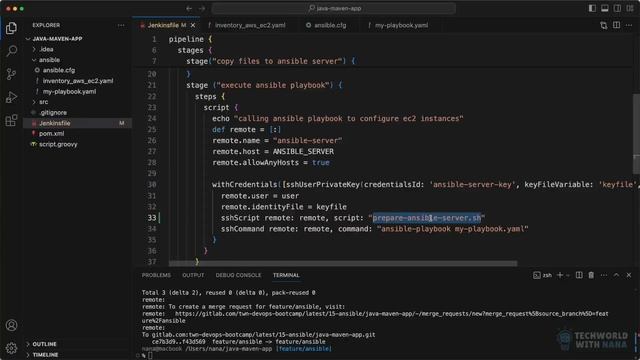The width and height of the screenshot is (640, 360).
Task: Click 'ansible-playbook my-playbook.yaml' command string
Action: (452, 229)
